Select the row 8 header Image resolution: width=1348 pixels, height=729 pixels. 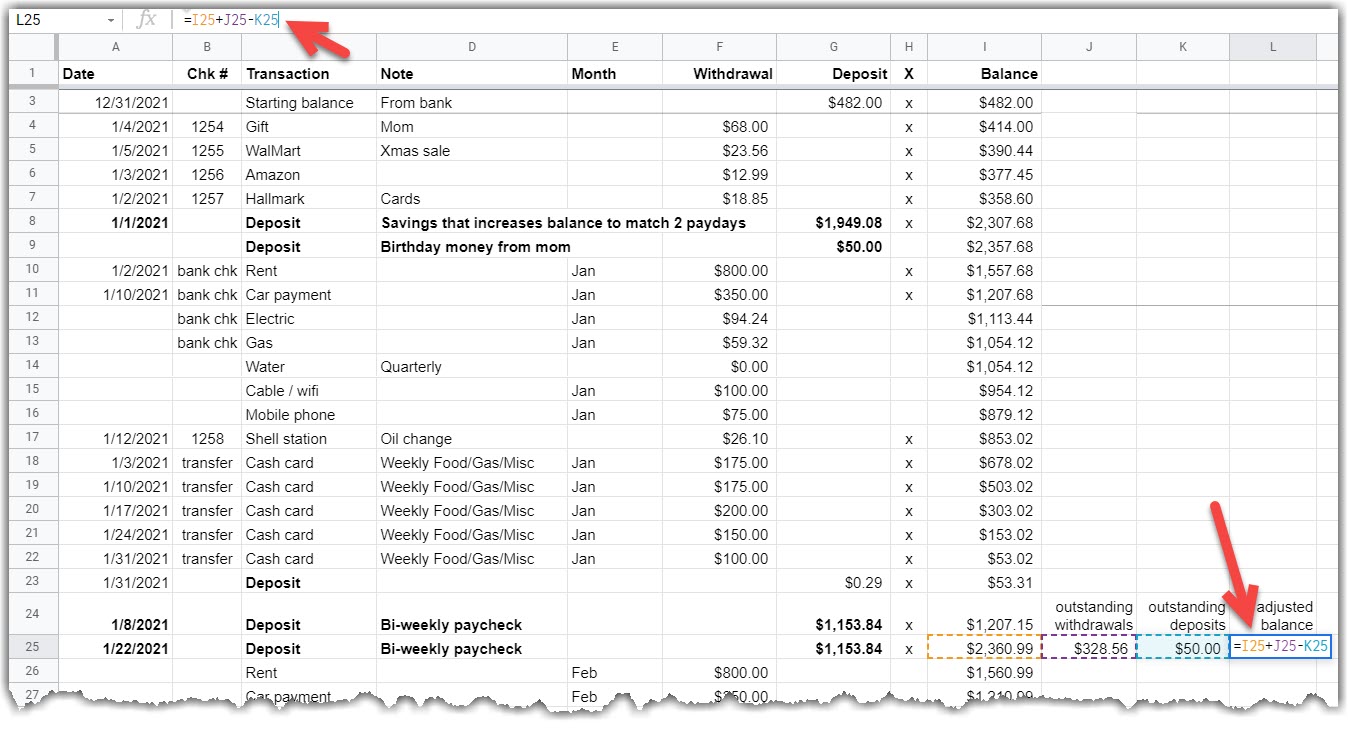[x=33, y=223]
